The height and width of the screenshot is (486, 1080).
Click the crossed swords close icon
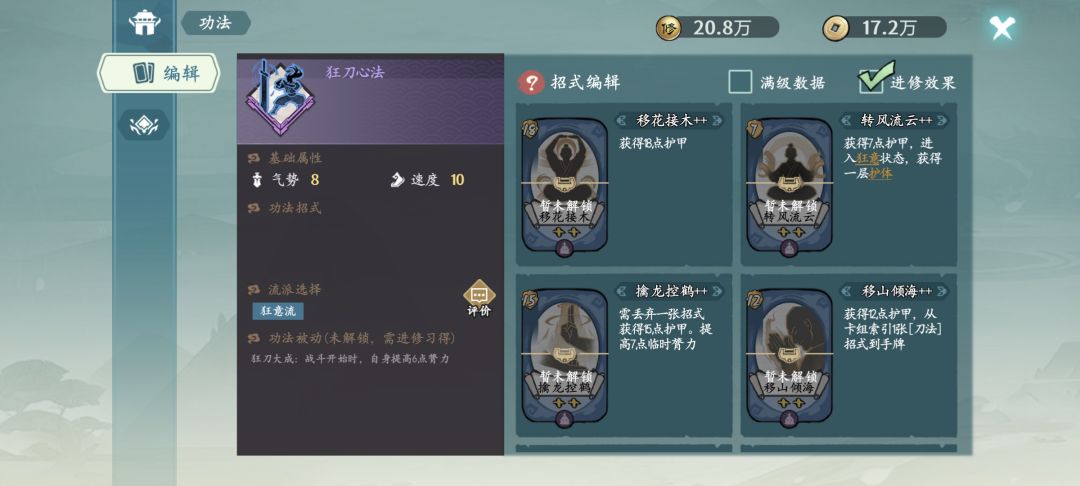pos(1002,28)
